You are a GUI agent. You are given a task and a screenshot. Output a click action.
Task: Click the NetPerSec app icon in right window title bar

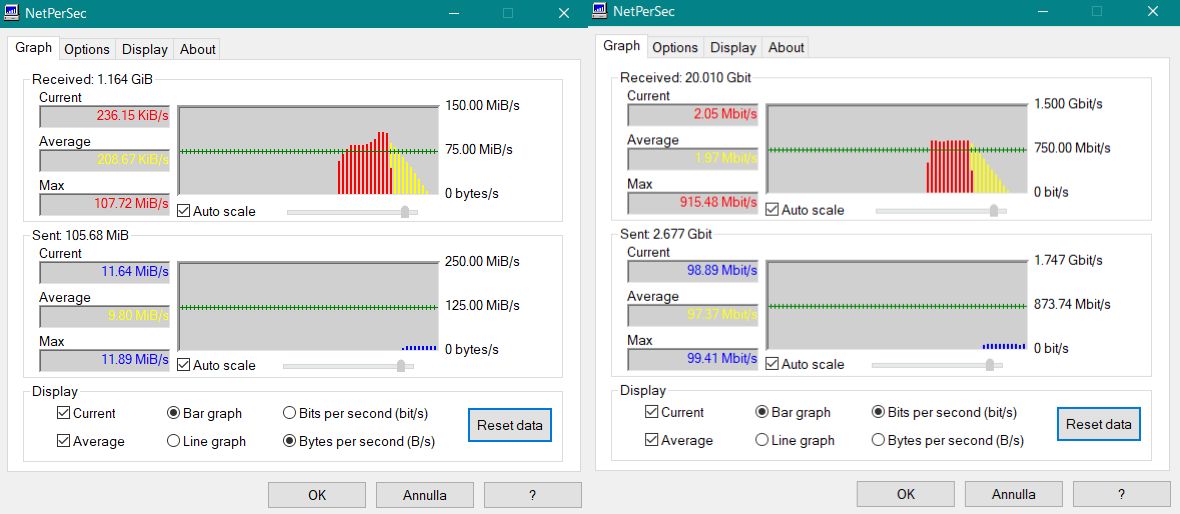[600, 11]
